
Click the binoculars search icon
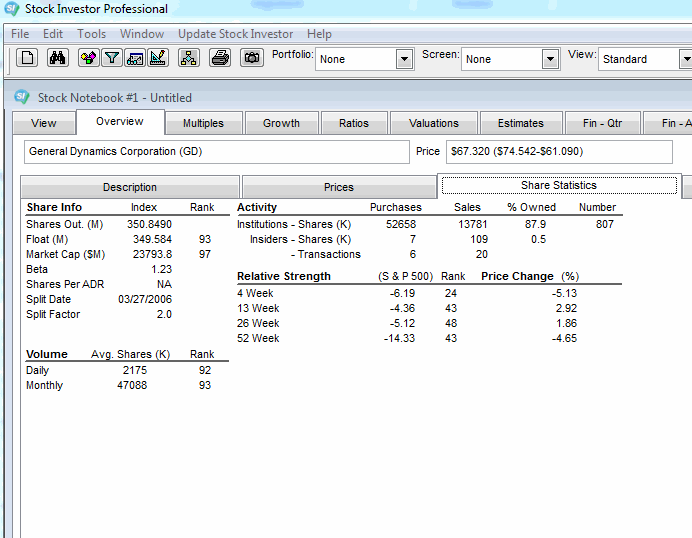pos(57,58)
